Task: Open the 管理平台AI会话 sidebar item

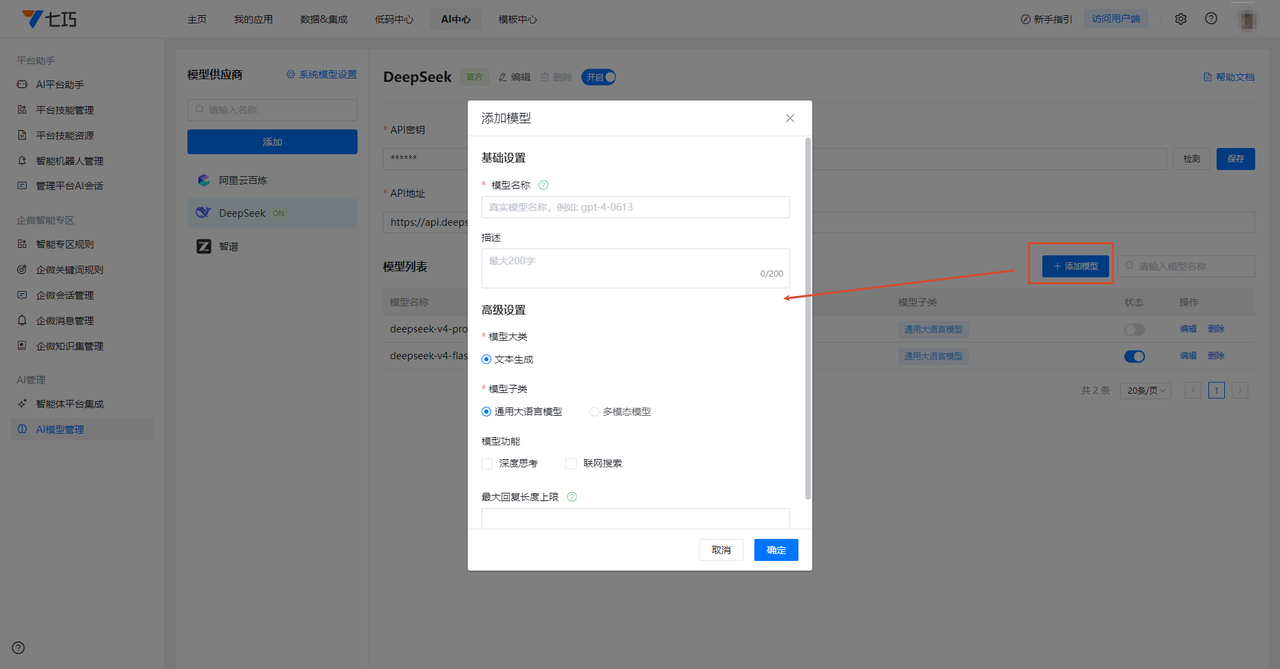Action: (84, 186)
